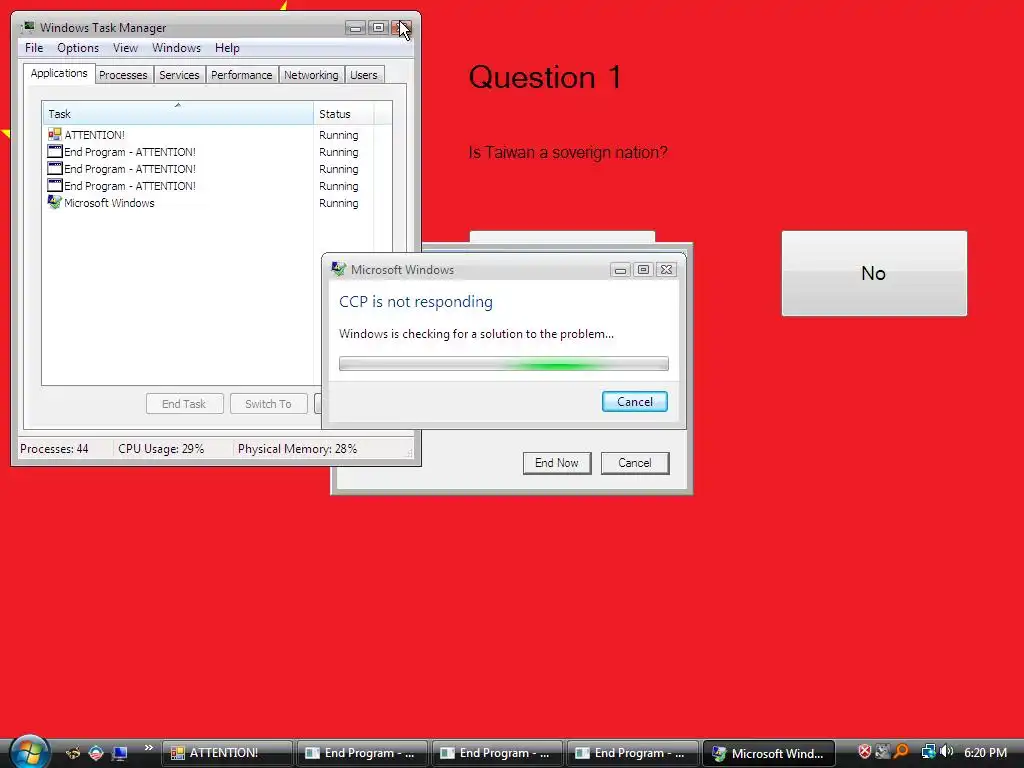Click the CPU Usage: 29% status entry
1024x768 pixels.
[161, 449]
